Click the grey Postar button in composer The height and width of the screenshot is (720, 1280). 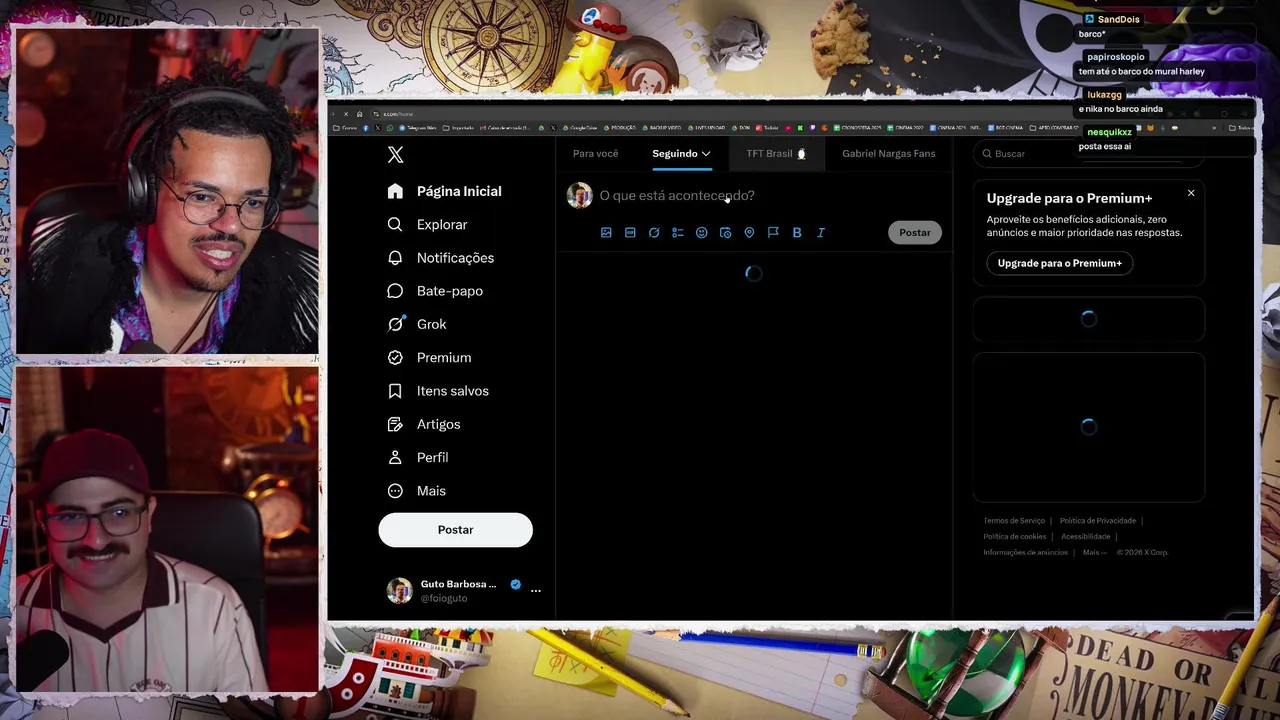click(914, 232)
